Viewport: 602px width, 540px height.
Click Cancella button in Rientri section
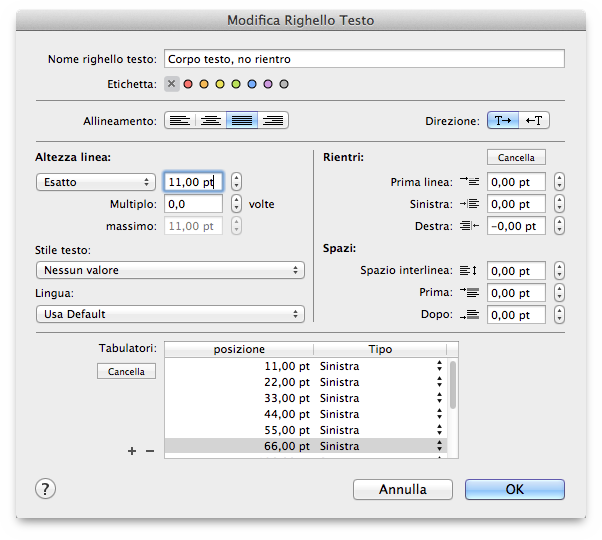516,157
